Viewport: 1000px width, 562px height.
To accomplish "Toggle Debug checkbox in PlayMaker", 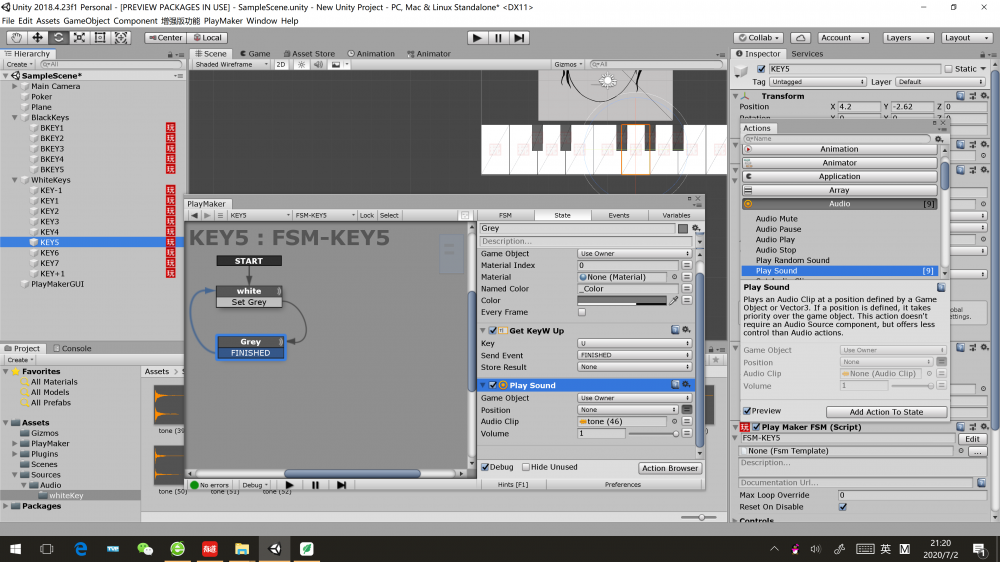I will [x=485, y=467].
